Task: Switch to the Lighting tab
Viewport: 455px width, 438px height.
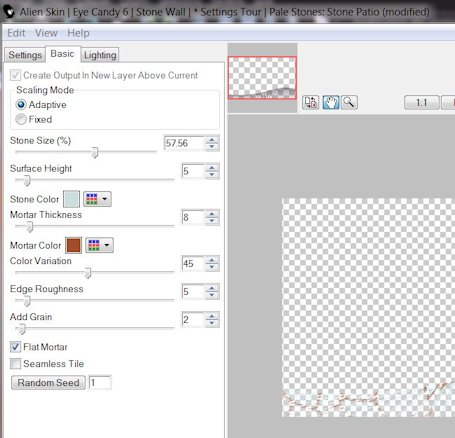Action: [x=100, y=55]
